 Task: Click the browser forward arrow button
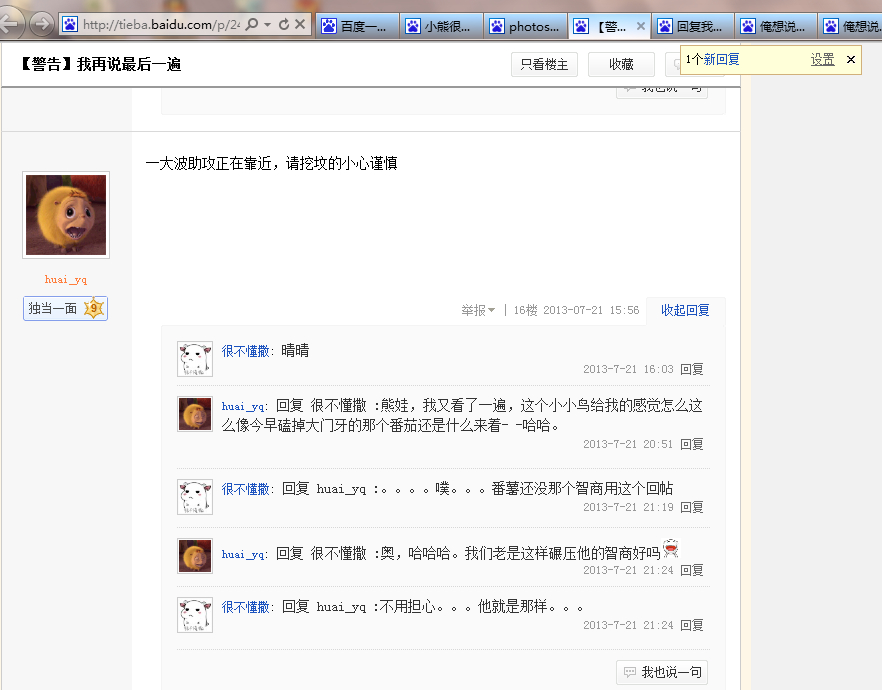click(41, 24)
